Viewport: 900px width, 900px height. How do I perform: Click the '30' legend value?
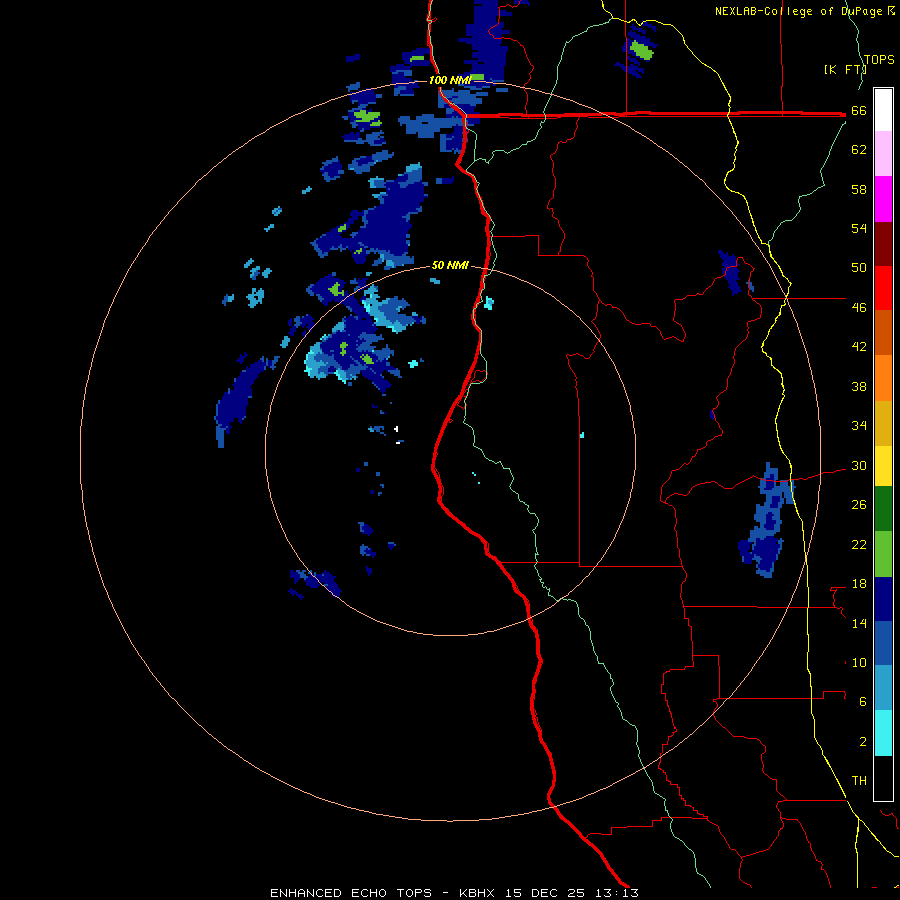(859, 465)
